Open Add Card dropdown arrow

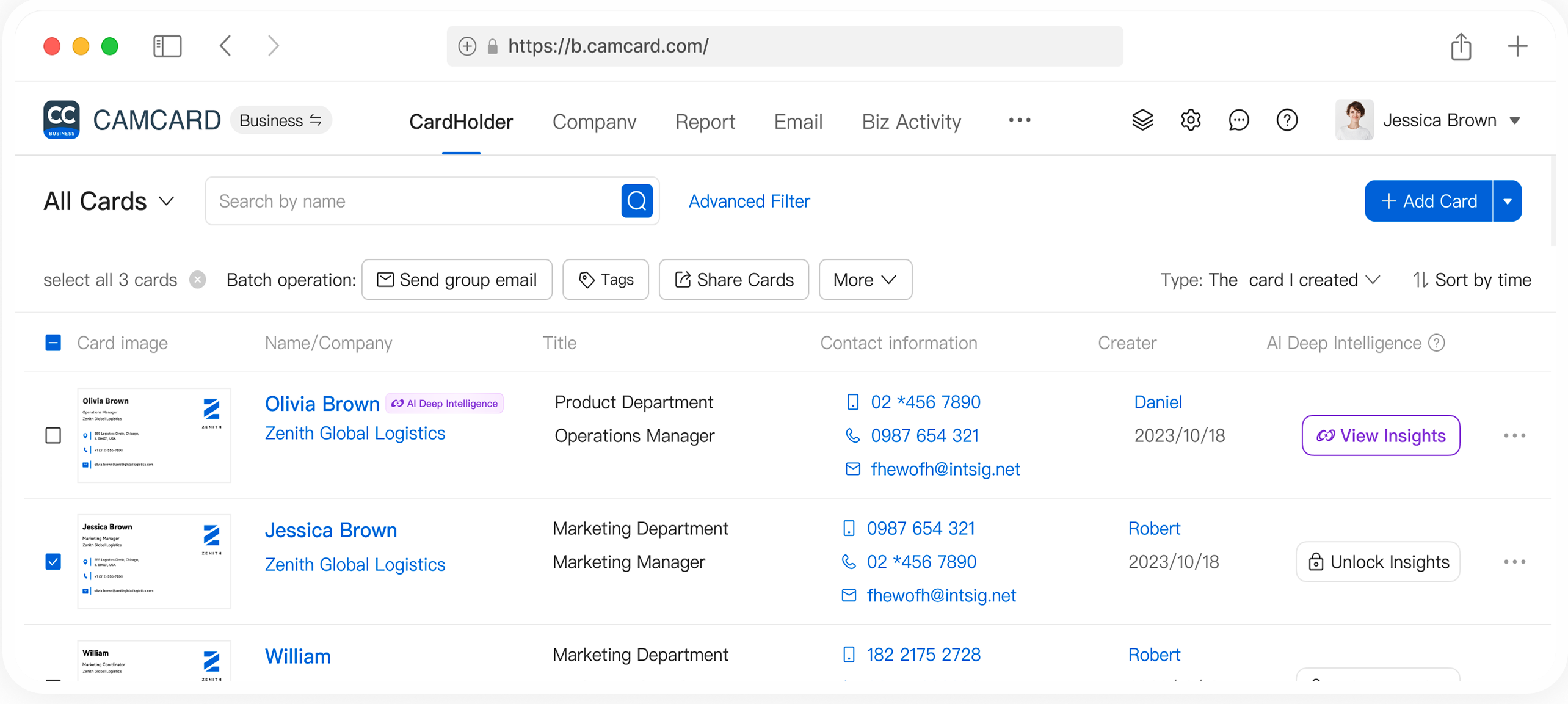point(1507,201)
